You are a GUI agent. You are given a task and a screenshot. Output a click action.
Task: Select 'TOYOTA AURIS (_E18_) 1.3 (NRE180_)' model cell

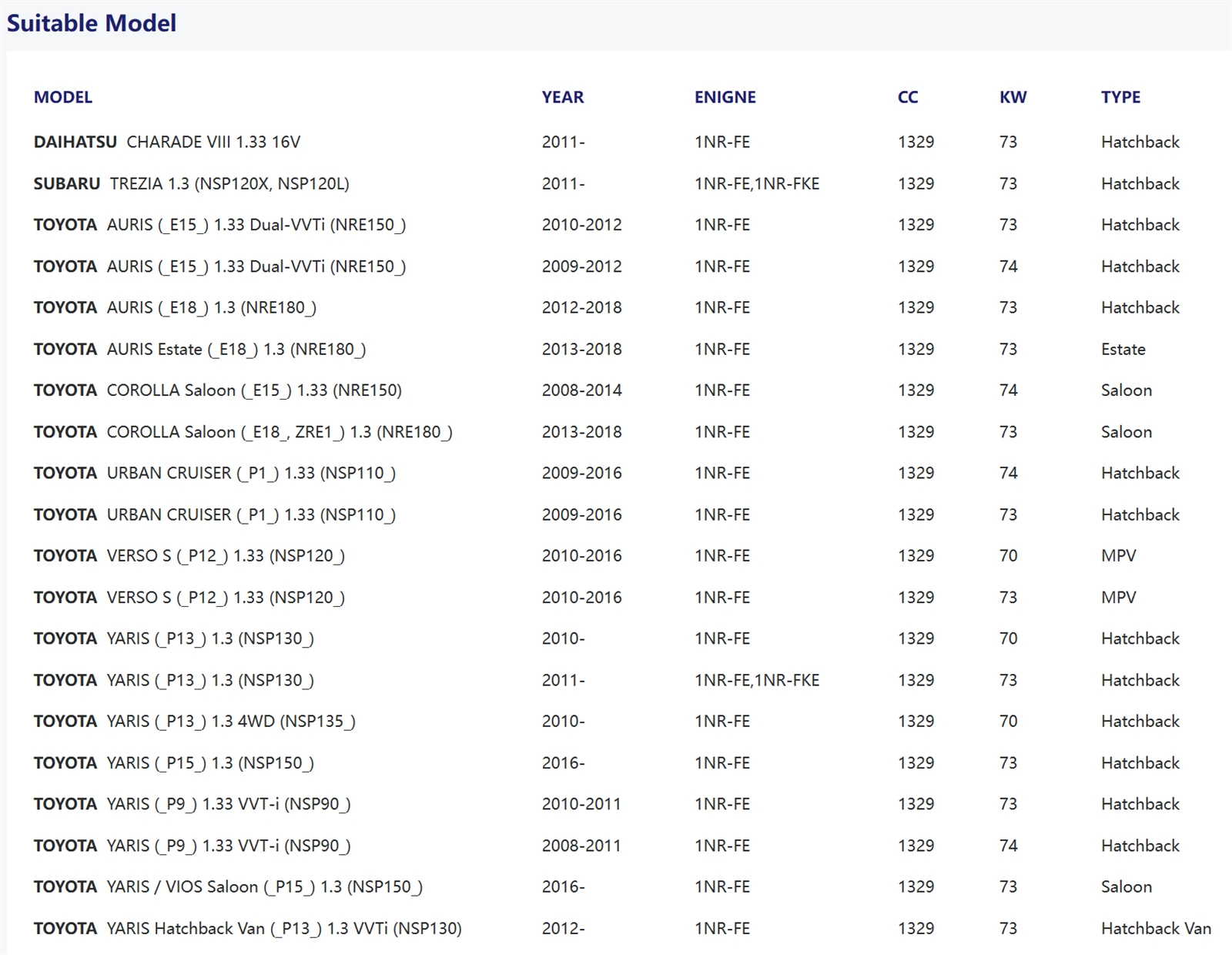176,307
